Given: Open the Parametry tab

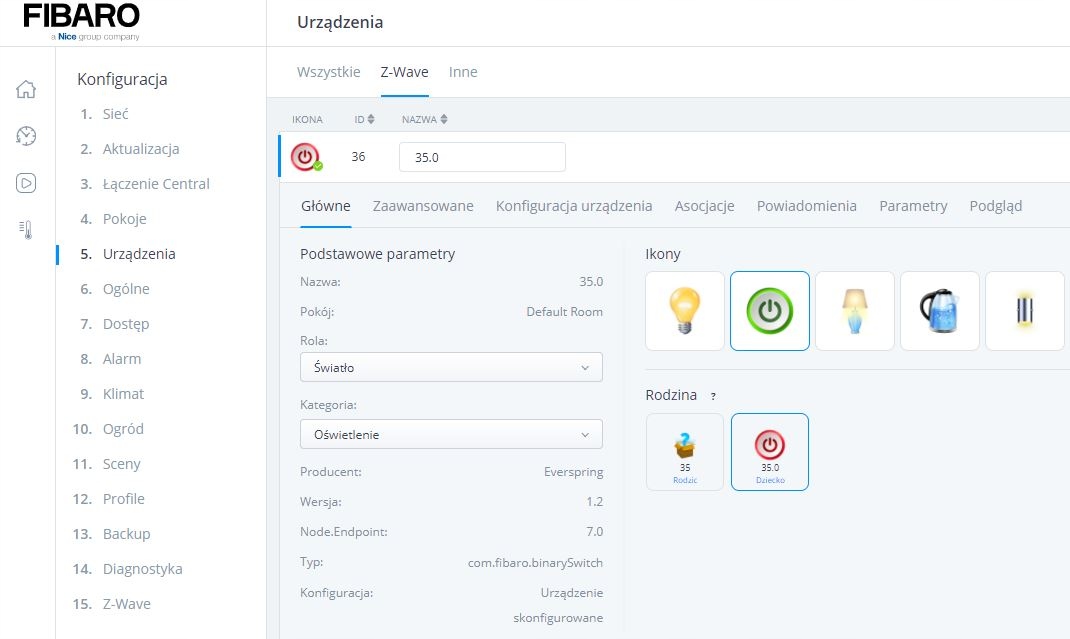Looking at the screenshot, I should click(913, 205).
